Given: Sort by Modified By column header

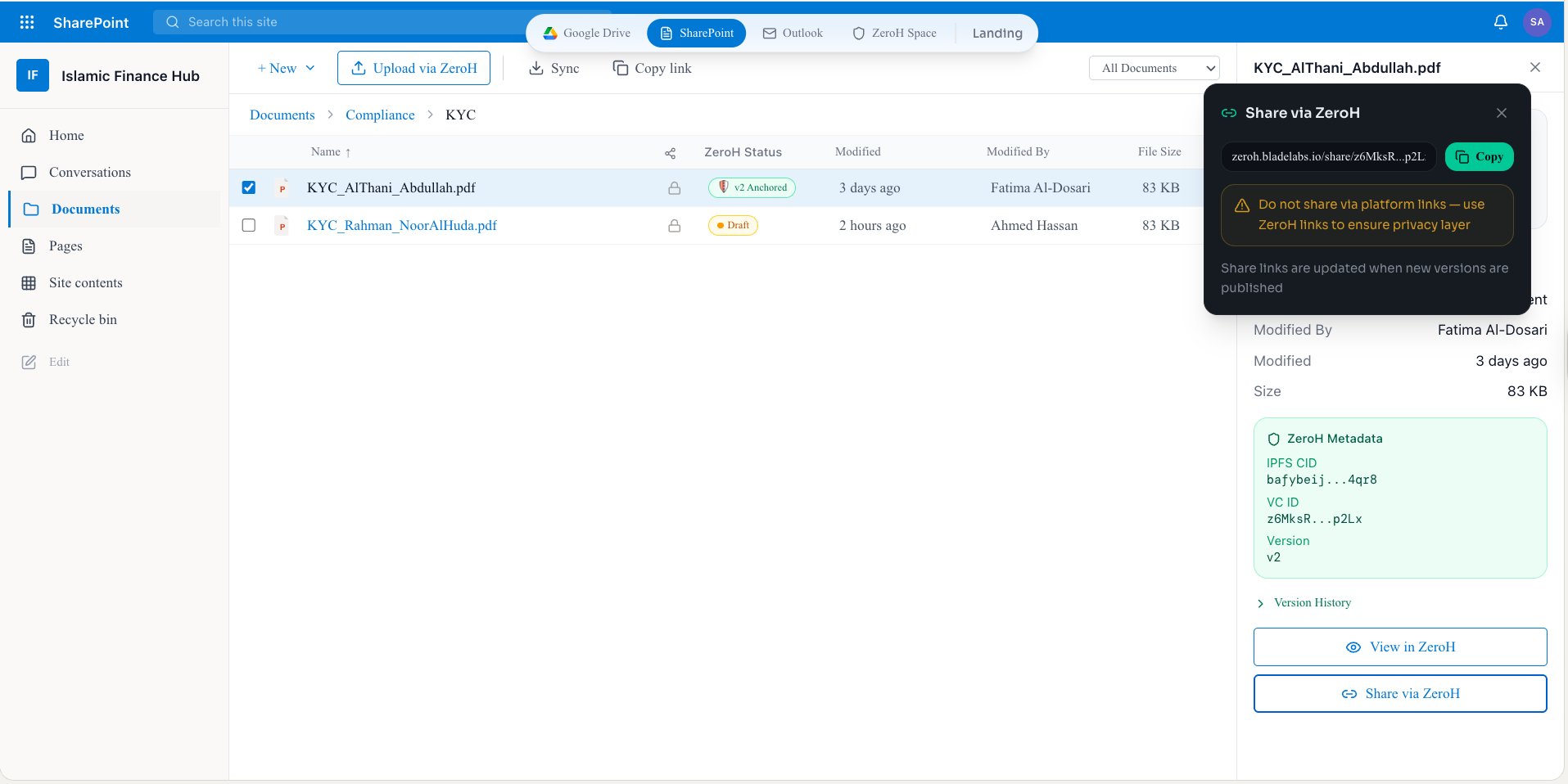Looking at the screenshot, I should pos(1018,152).
